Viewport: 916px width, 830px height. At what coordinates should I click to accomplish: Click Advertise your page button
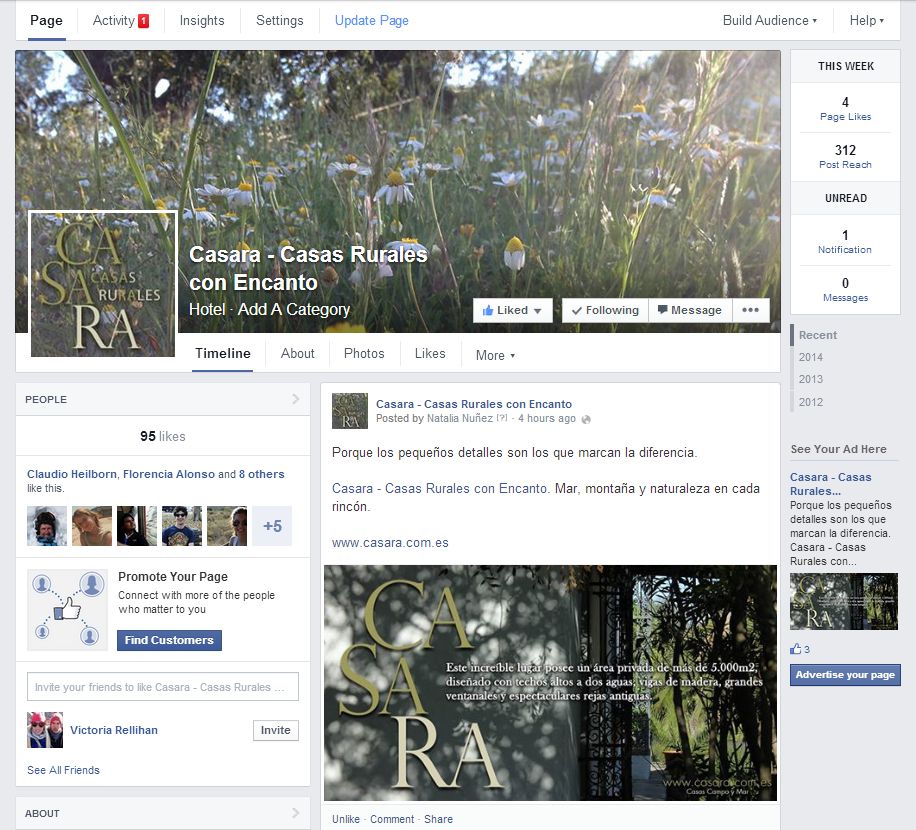845,675
